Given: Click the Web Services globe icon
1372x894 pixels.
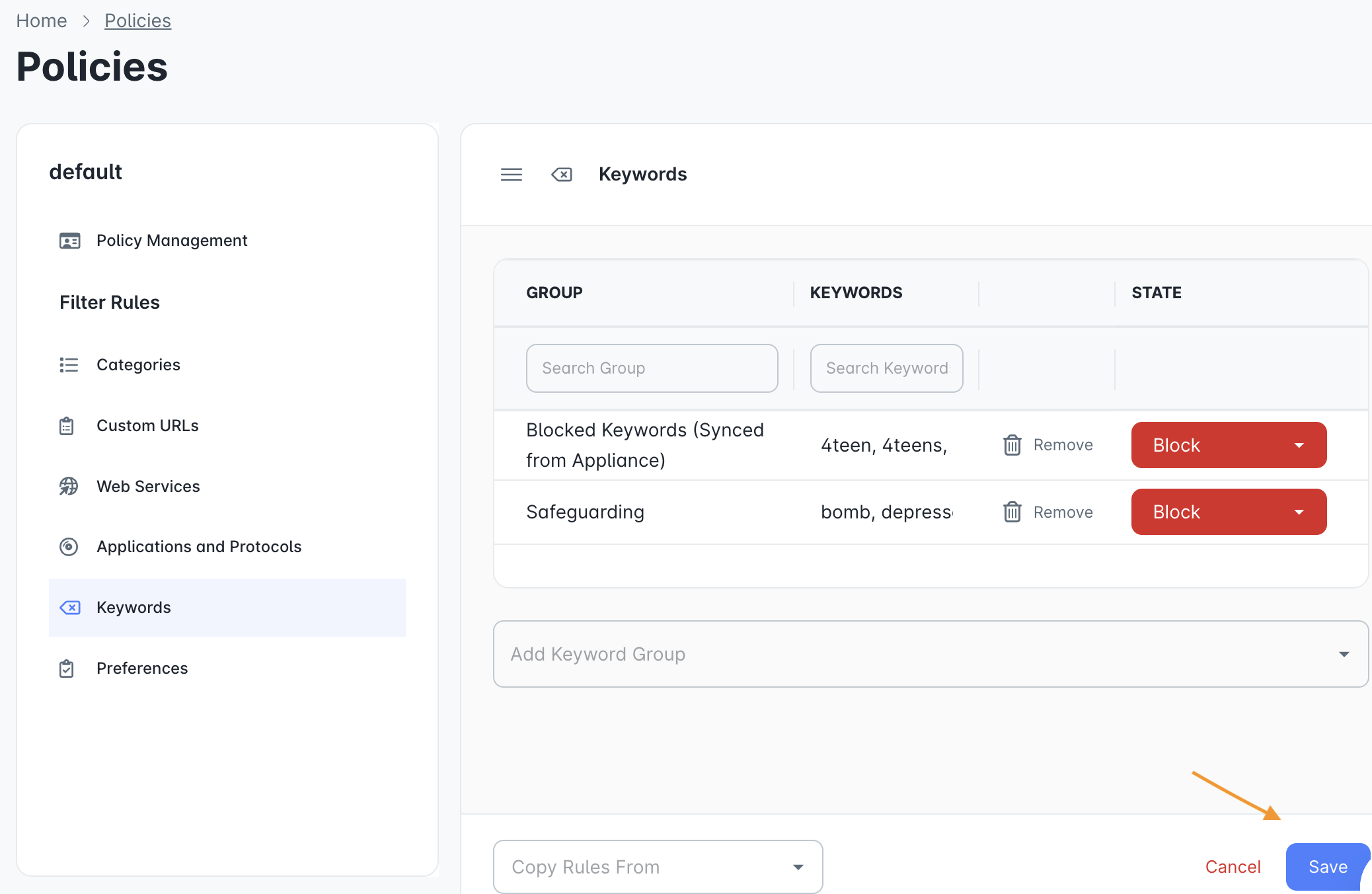Looking at the screenshot, I should click(x=69, y=487).
